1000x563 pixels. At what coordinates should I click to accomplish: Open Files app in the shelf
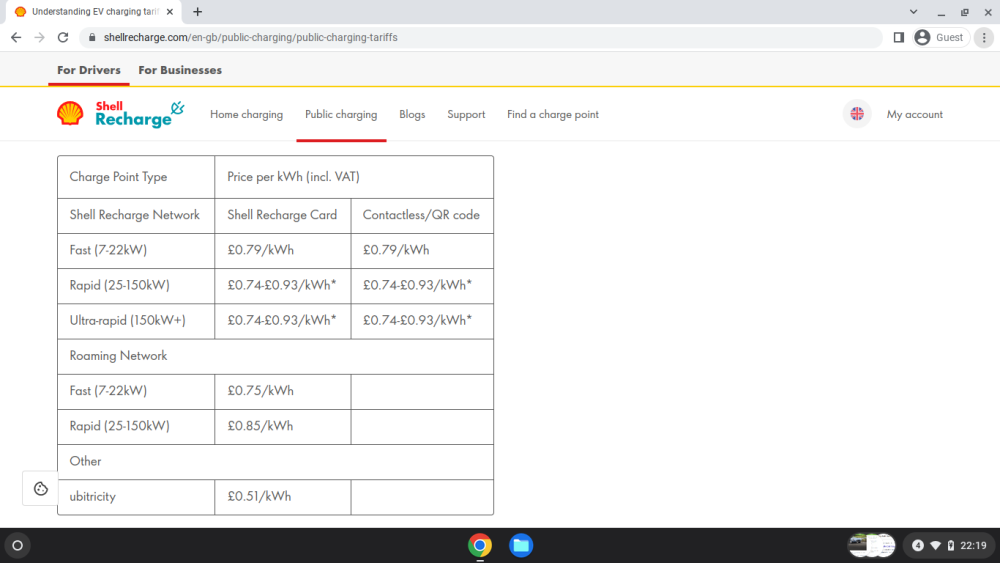click(x=520, y=545)
